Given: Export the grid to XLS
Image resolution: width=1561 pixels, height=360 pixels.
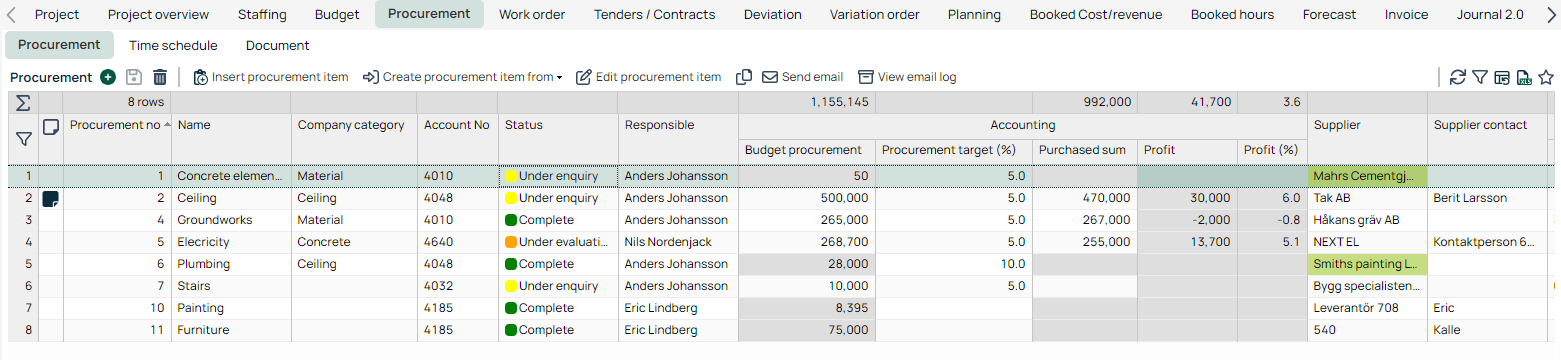Looking at the screenshot, I should 1524,77.
